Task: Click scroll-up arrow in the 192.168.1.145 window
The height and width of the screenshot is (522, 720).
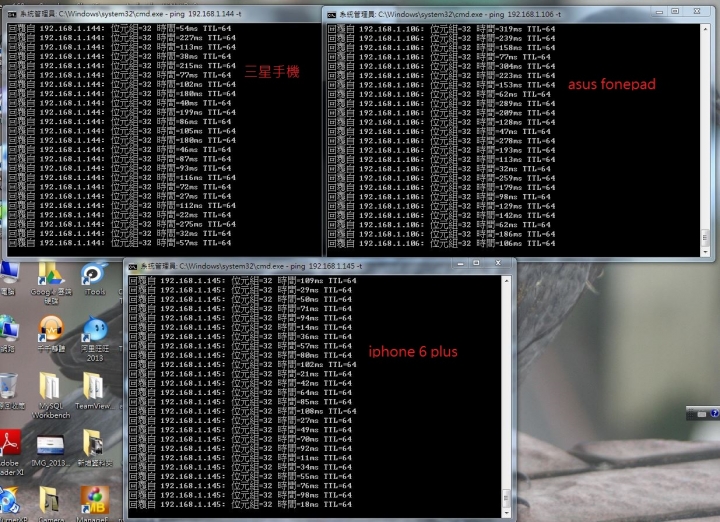Action: [506, 281]
